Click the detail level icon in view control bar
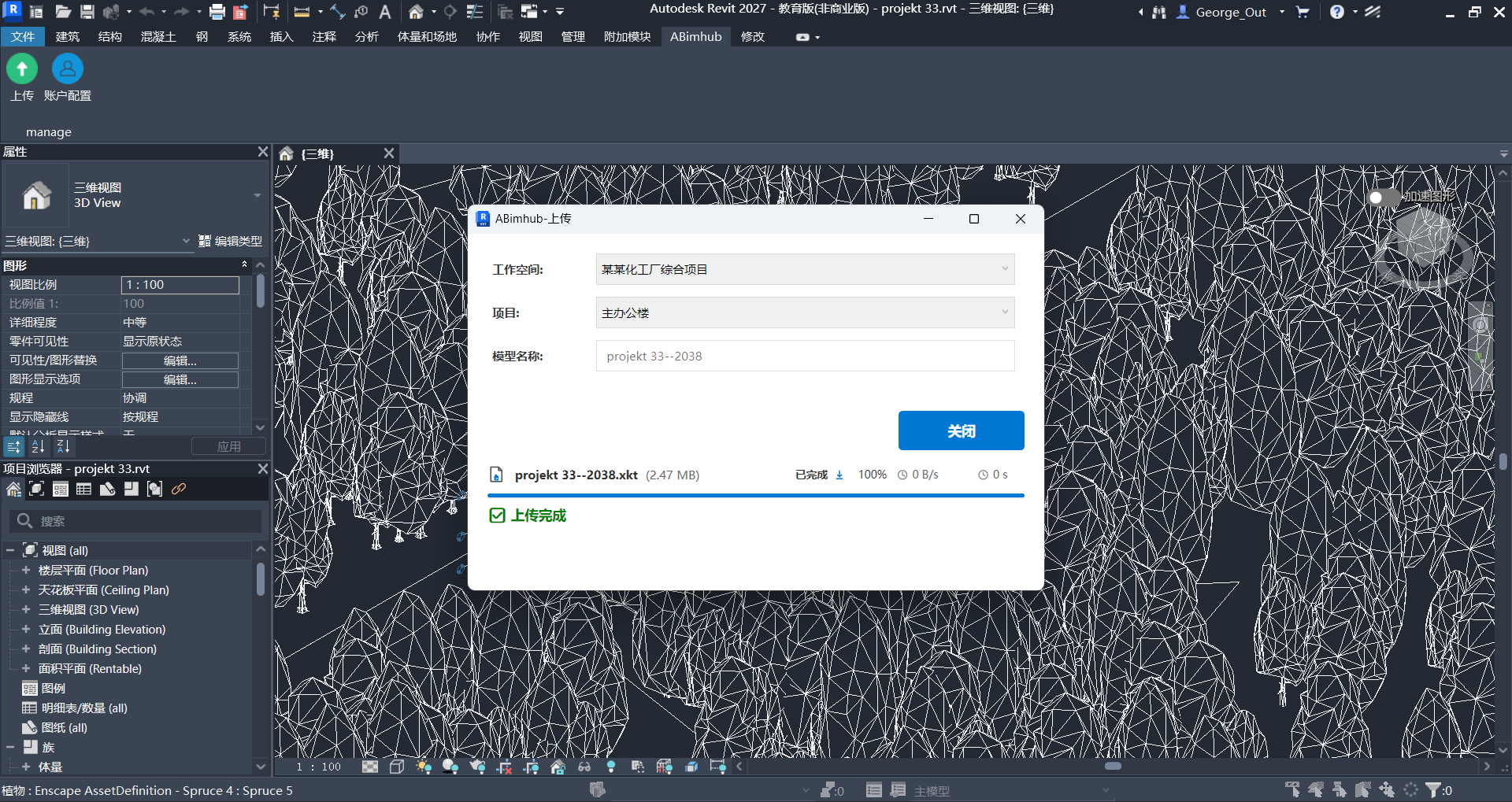 [x=370, y=767]
